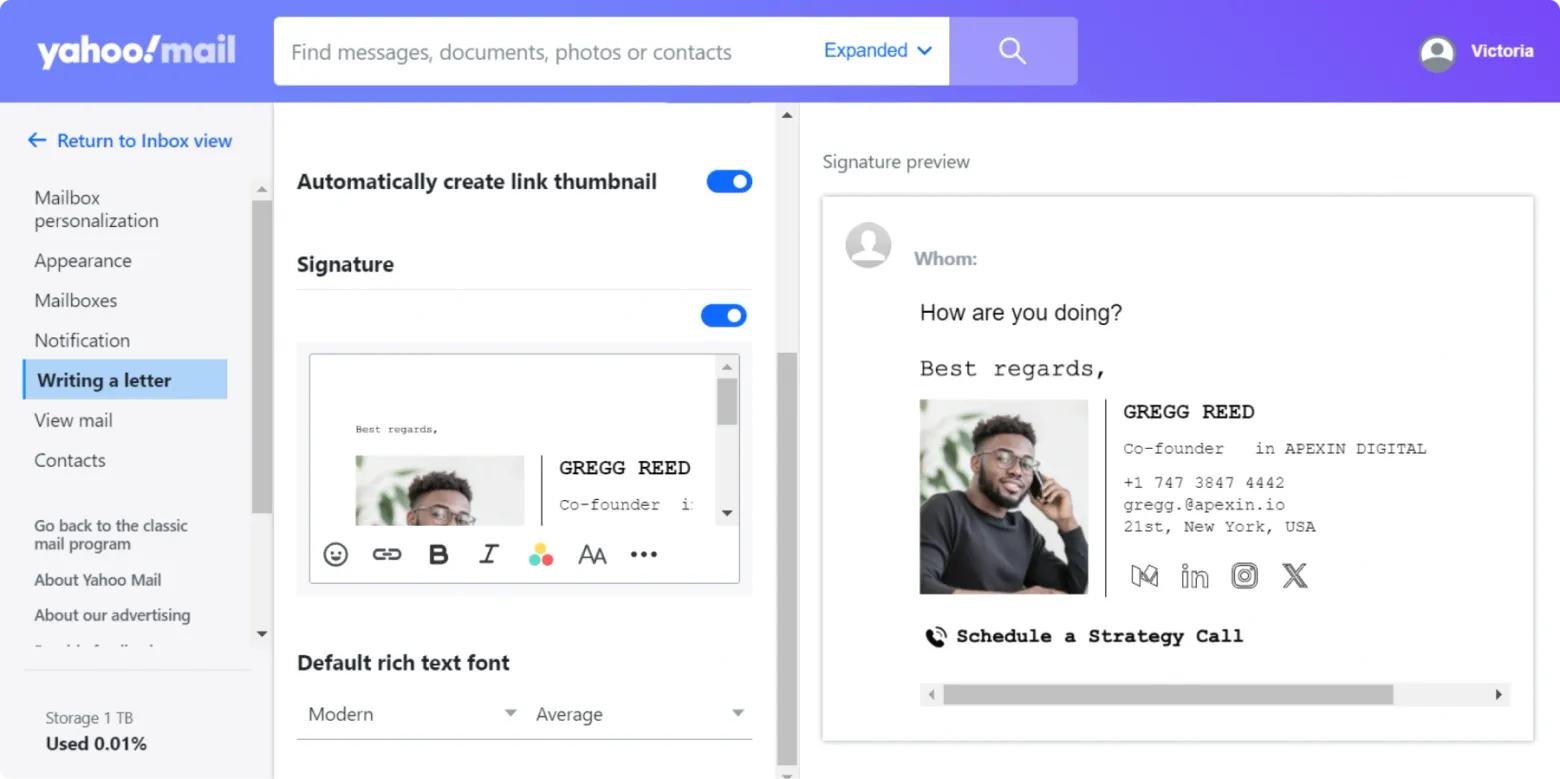Click GREGG REED name in preview
Screen dimensions: 1560x779
tap(1188, 412)
